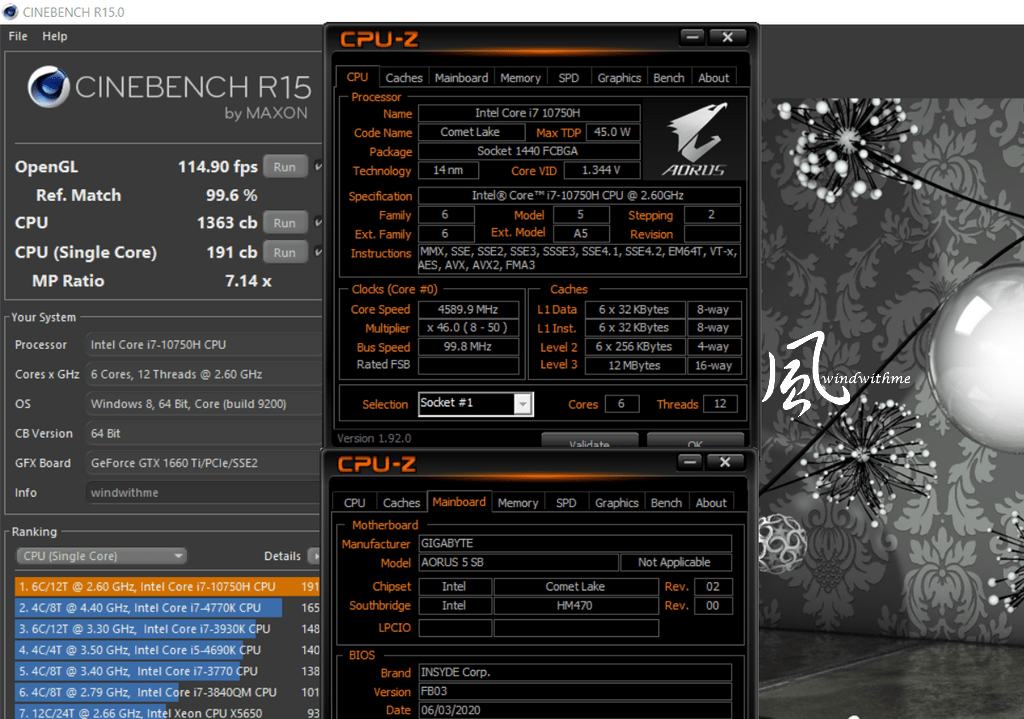
Task: Toggle the CPU test checkbox beside the 1363 cb Run button
Action: [x=318, y=223]
